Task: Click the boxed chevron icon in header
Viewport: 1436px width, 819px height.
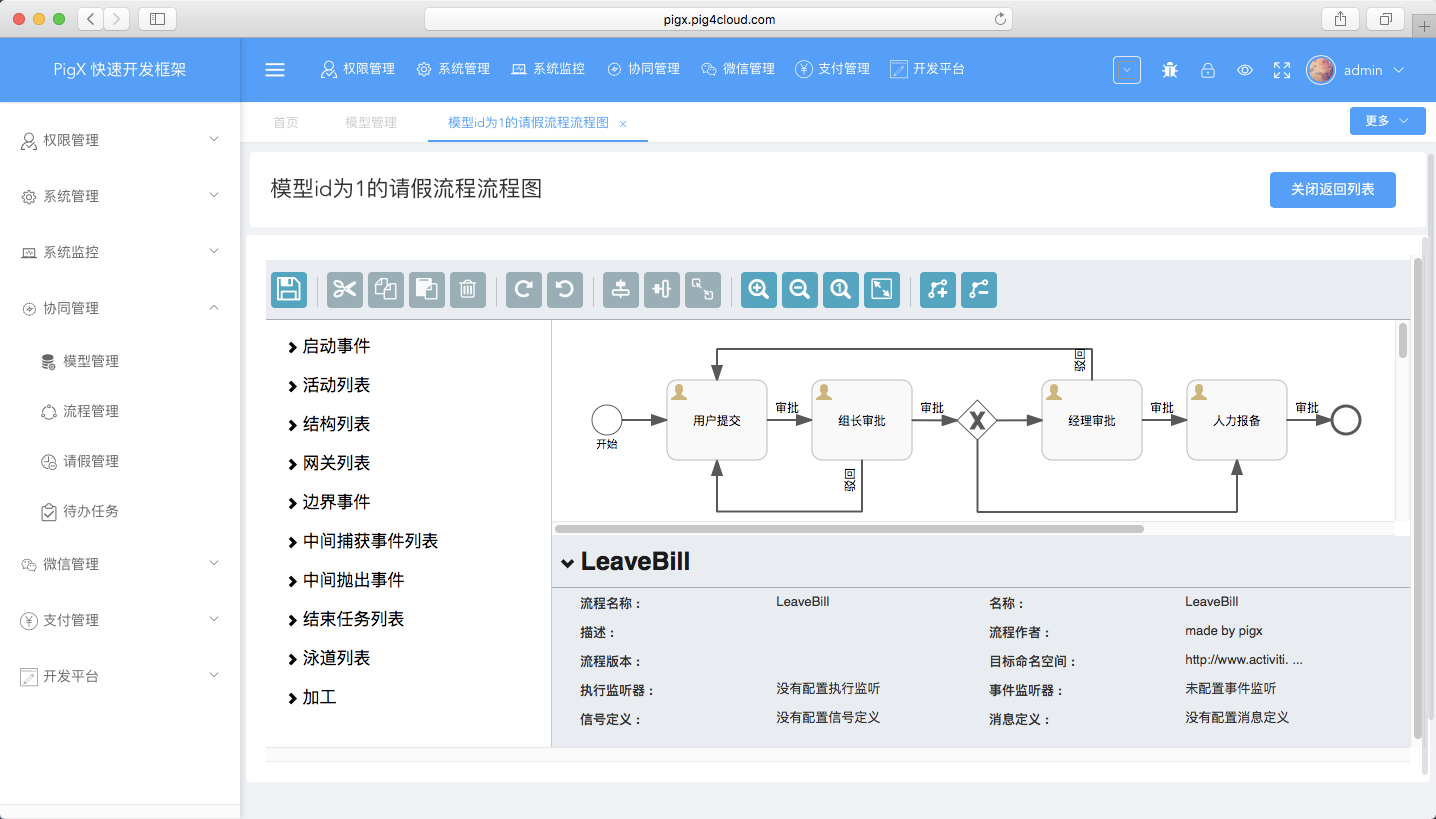Action: 1127,70
